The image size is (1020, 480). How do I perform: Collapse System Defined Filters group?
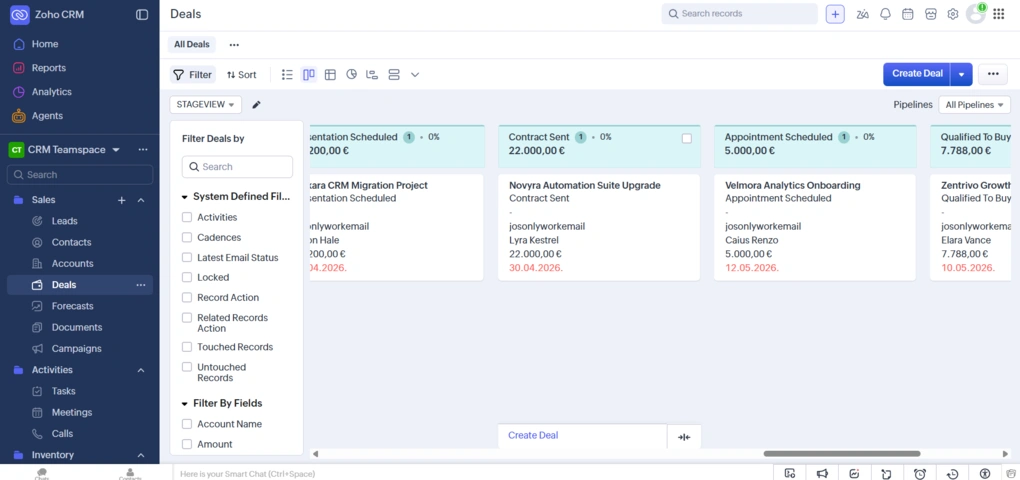[185, 196]
